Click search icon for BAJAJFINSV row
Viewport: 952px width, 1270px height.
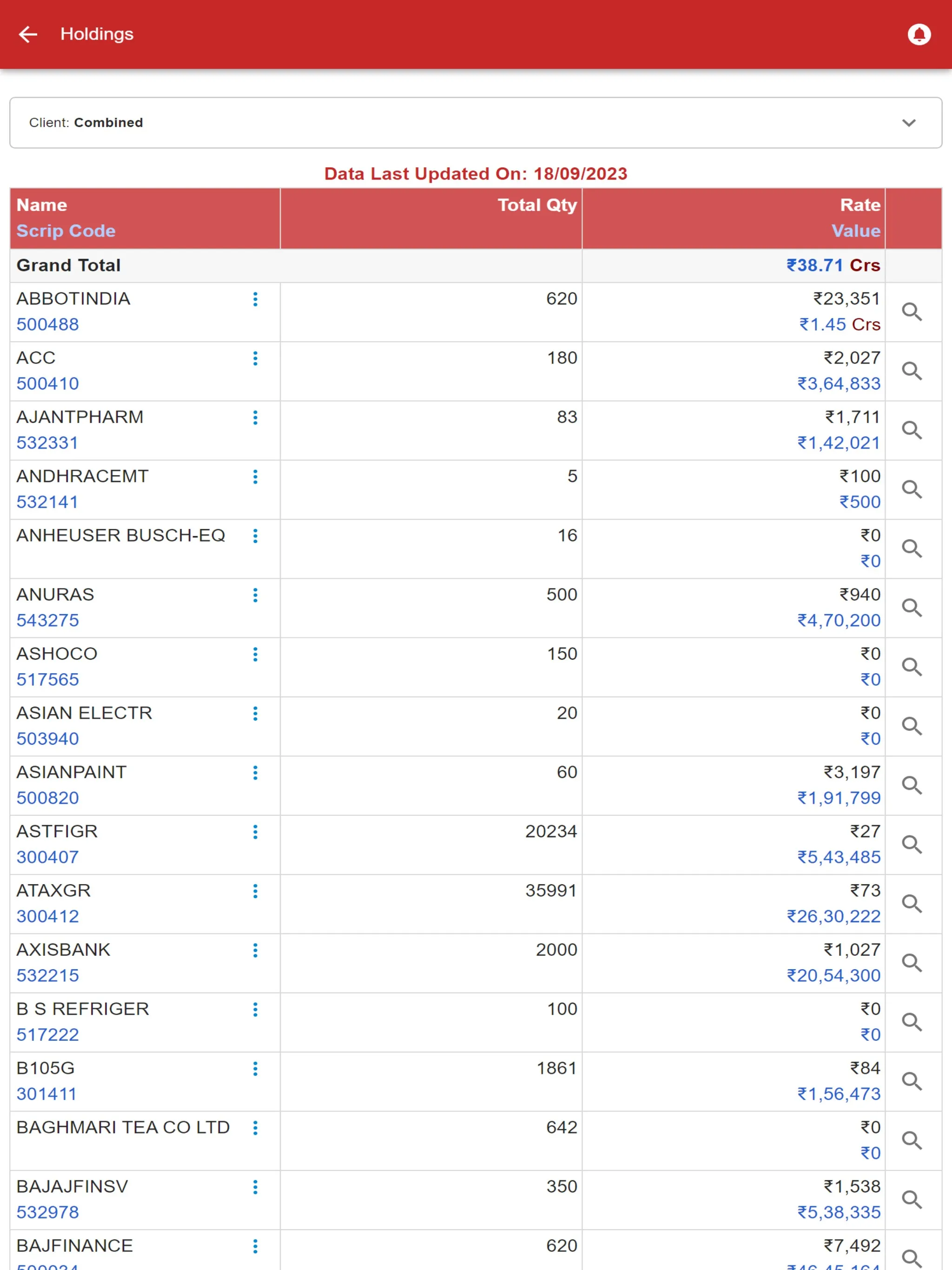pos(912,1199)
